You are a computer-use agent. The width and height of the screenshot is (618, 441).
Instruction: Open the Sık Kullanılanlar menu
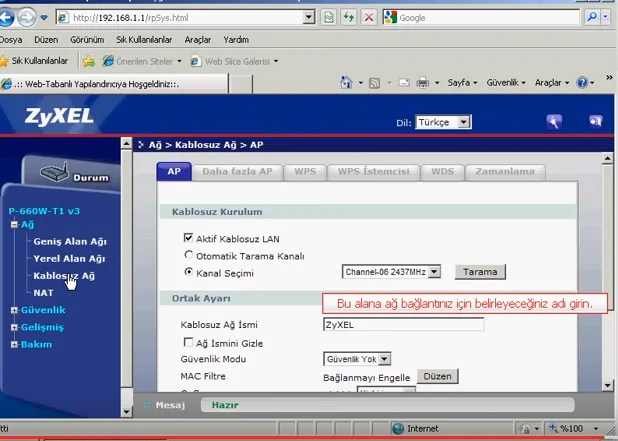144,40
